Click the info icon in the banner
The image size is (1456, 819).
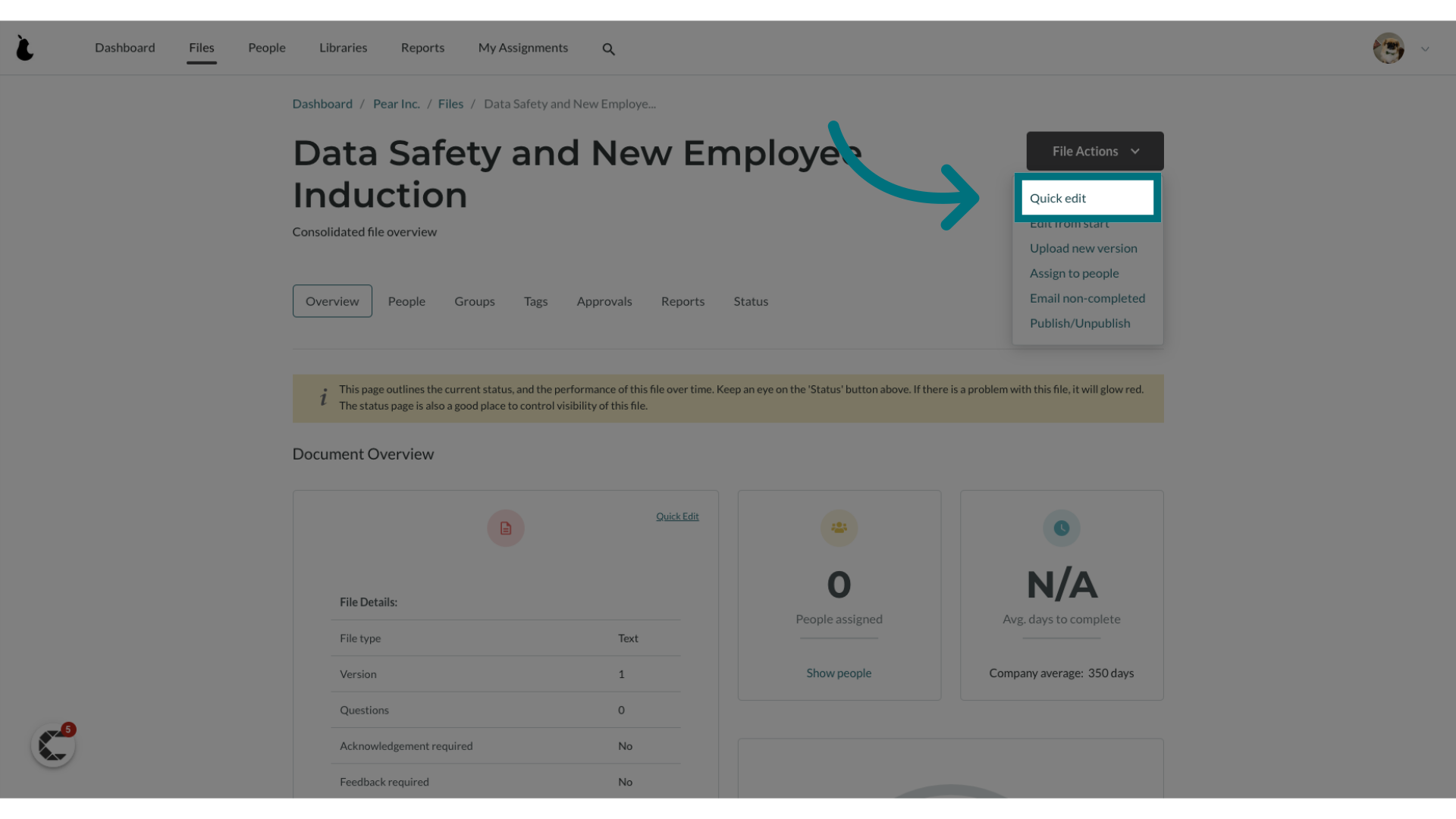tap(324, 397)
